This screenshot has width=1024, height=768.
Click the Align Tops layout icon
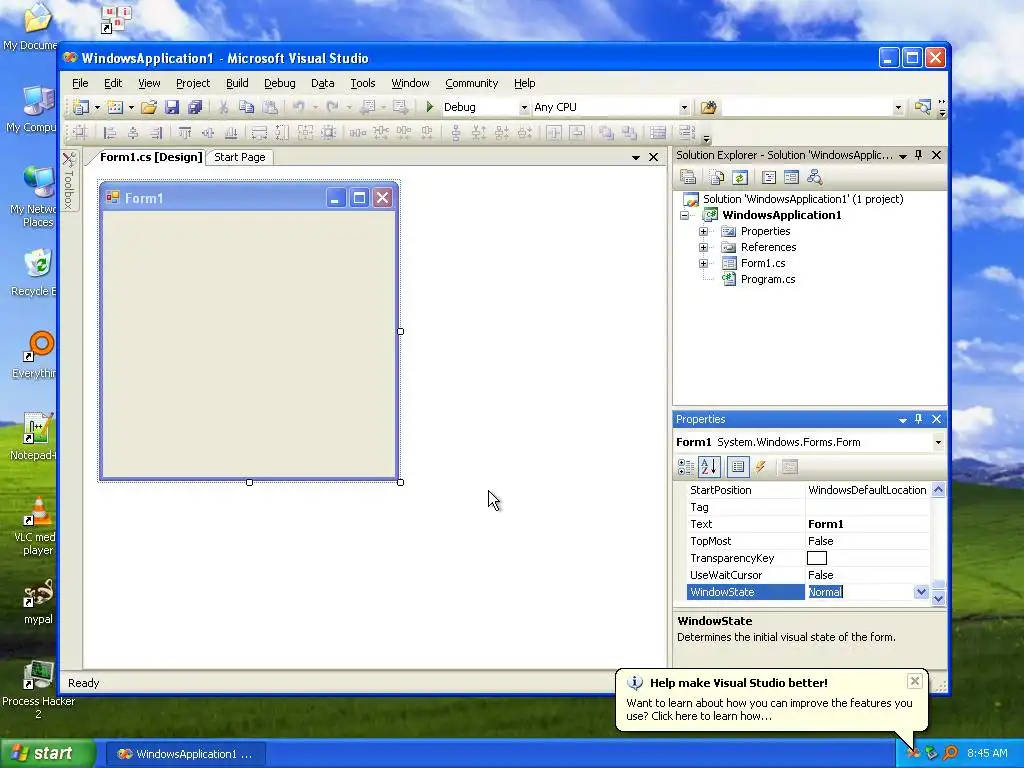click(x=185, y=133)
